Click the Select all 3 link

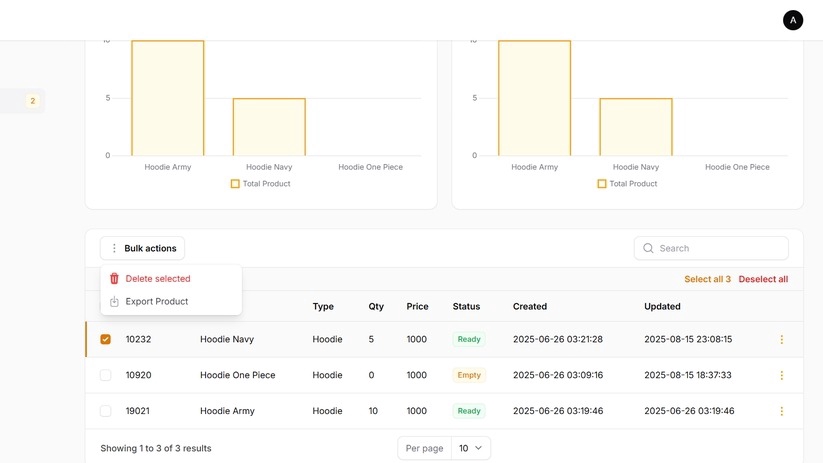pyautogui.click(x=707, y=279)
